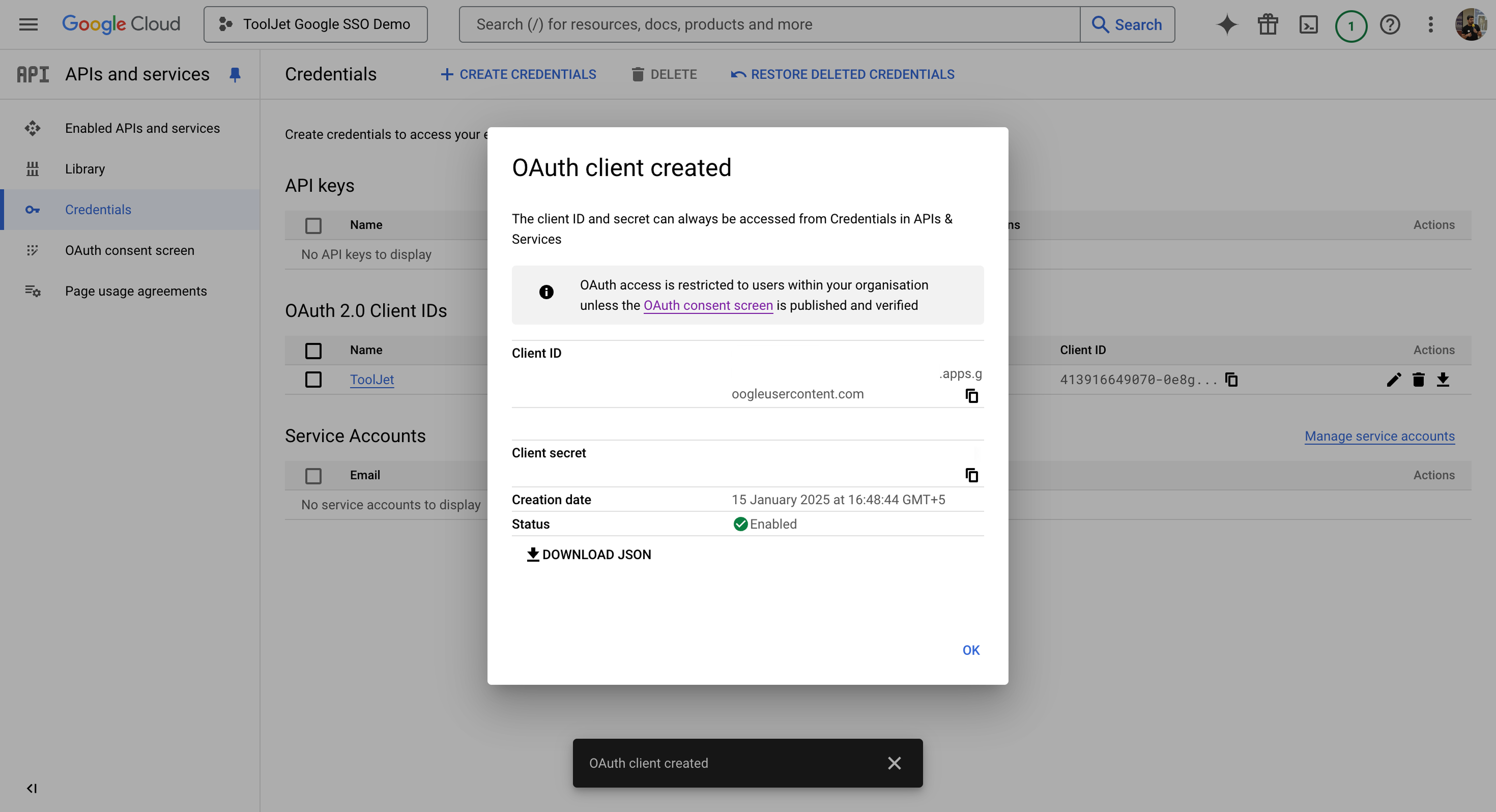This screenshot has height=812, width=1496.
Task: Go to OAuth consent screen sidebar item
Action: [x=130, y=250]
